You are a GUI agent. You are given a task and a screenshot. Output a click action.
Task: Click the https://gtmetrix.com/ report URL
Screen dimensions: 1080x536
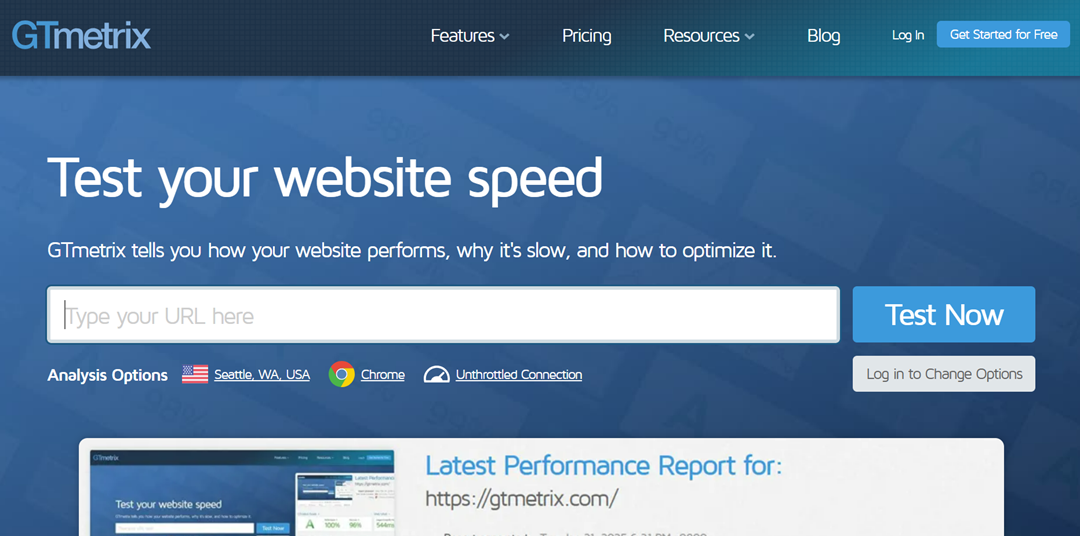(521, 498)
